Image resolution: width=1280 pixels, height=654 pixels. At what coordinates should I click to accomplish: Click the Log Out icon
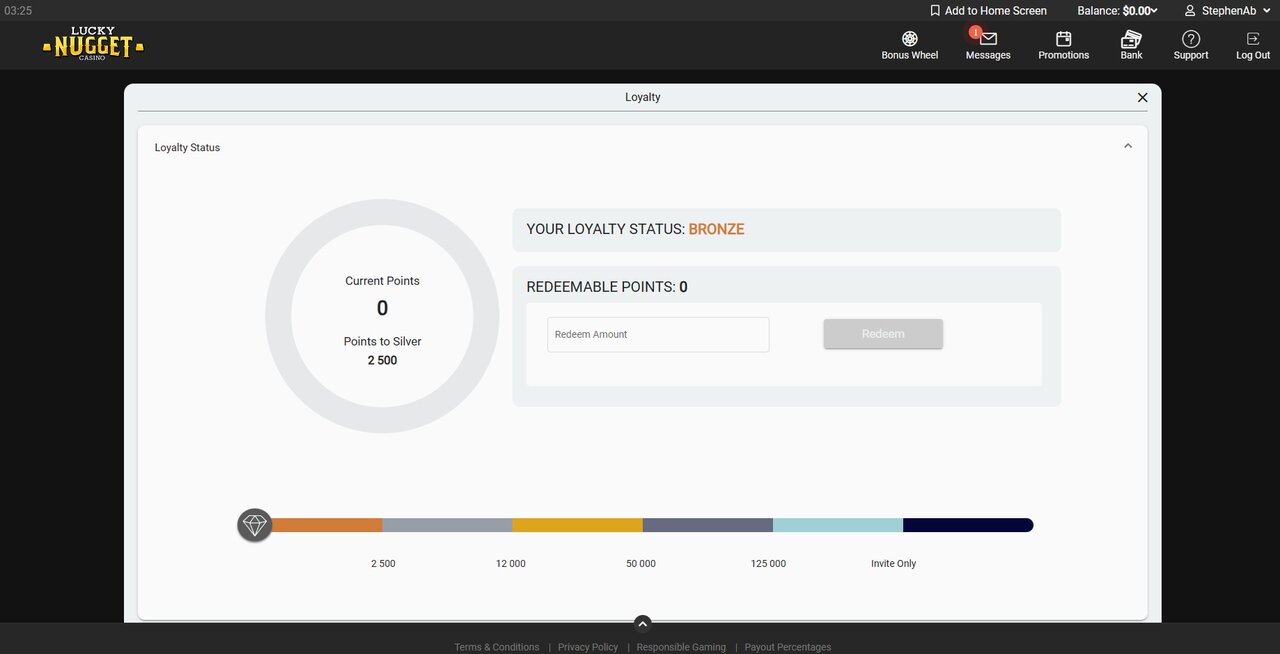point(1252,40)
